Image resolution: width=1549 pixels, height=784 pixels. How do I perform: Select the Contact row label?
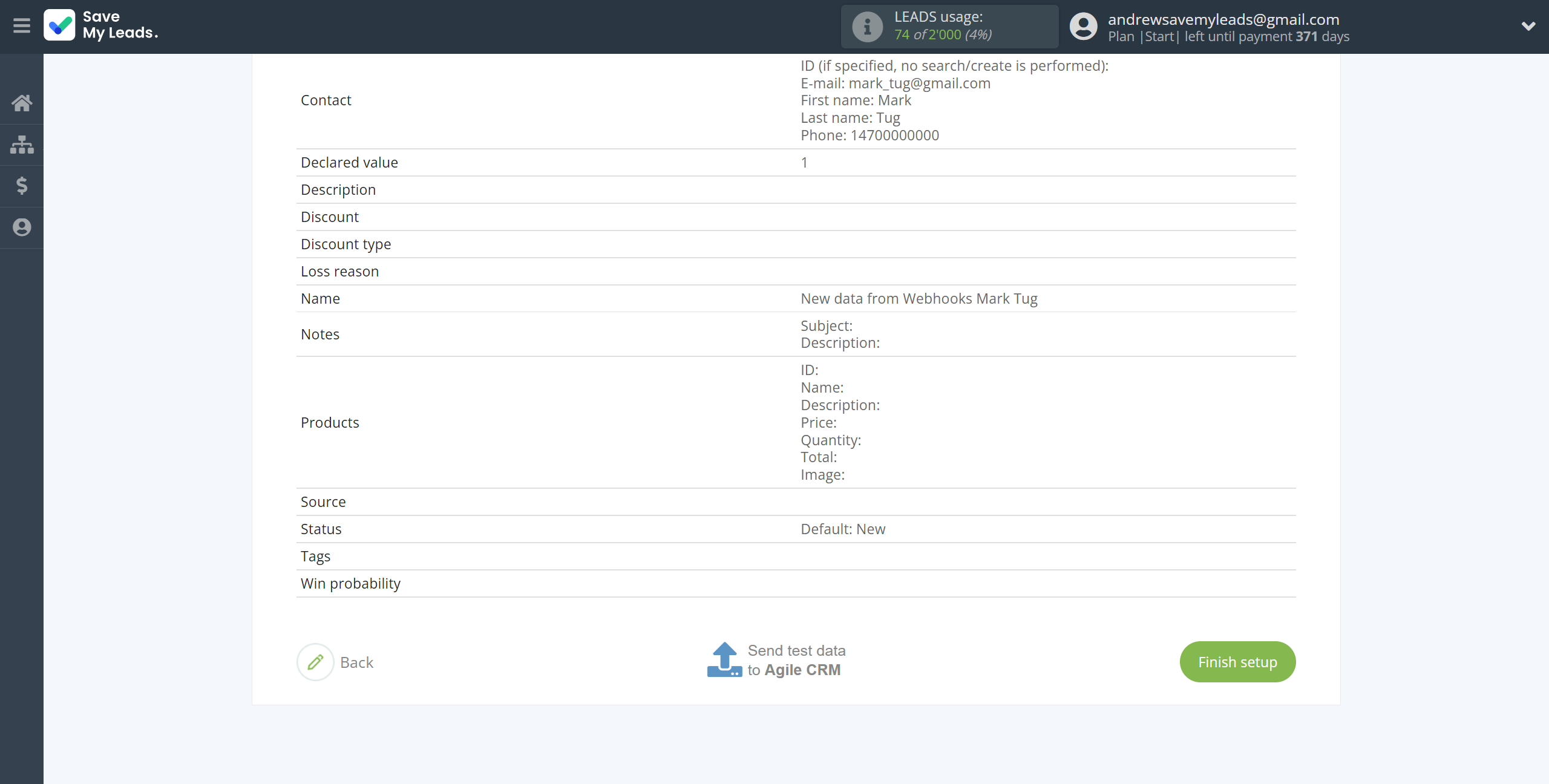[x=326, y=100]
